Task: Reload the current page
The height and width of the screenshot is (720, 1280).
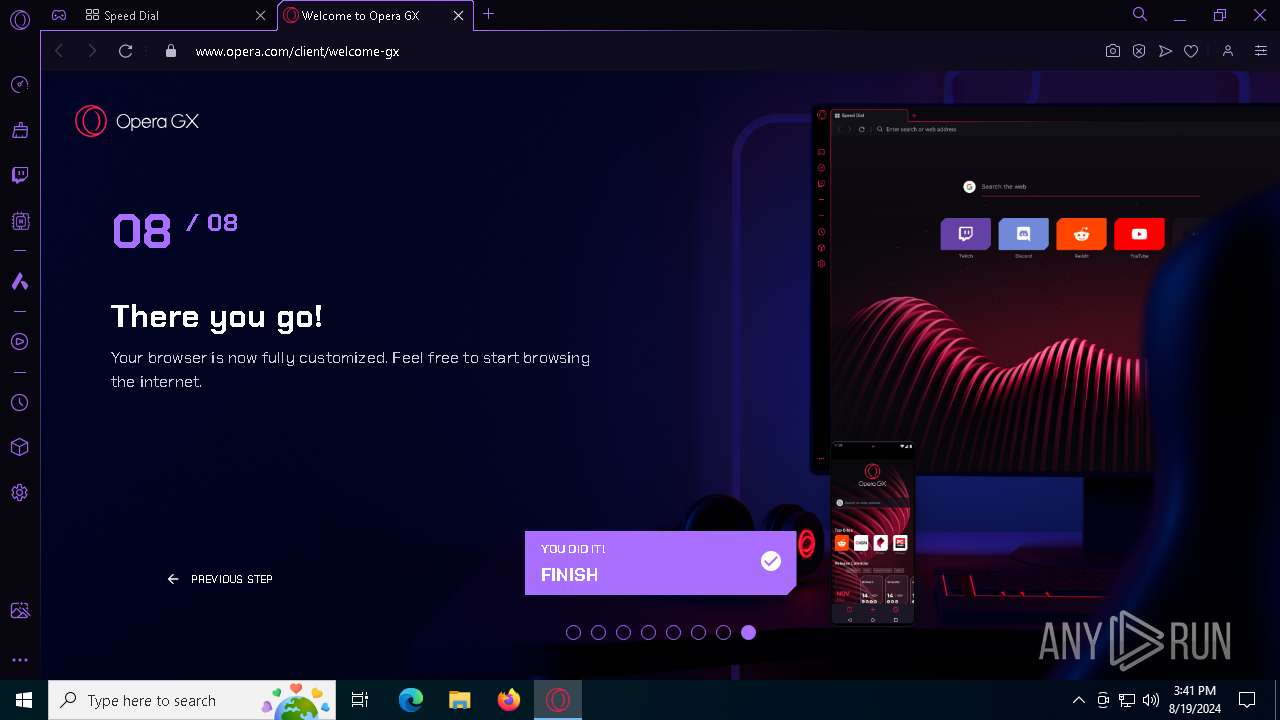Action: 125,51
